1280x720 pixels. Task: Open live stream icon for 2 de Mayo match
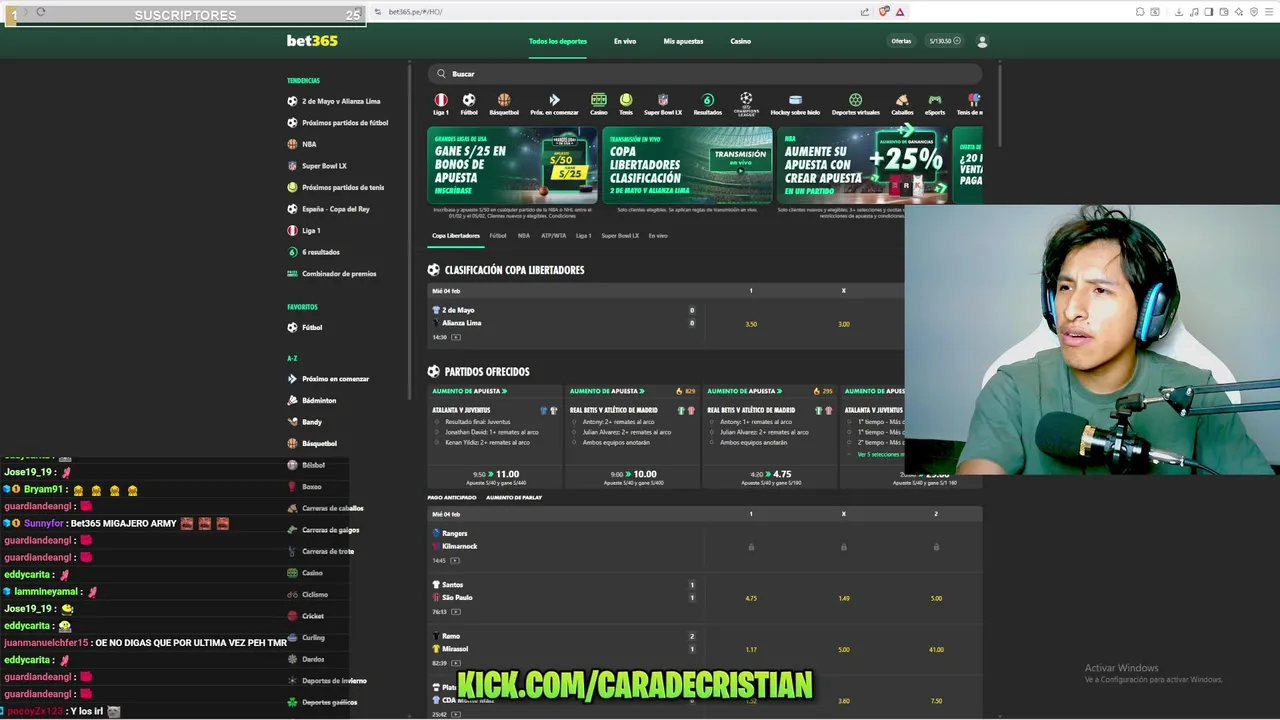pos(456,337)
